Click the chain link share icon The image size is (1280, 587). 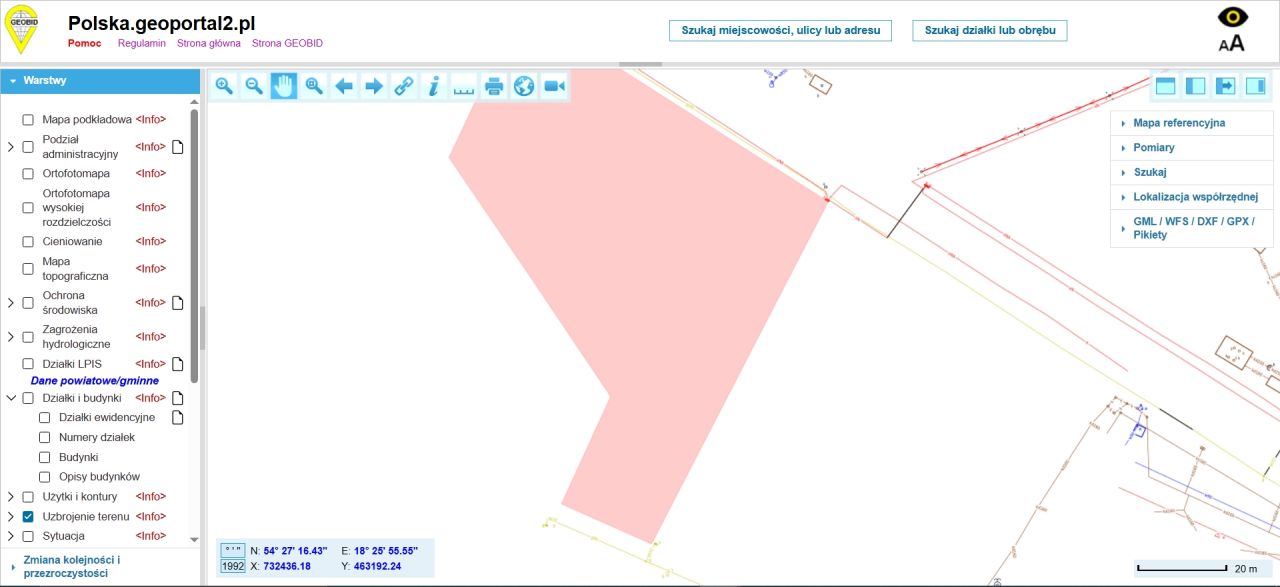(x=404, y=86)
